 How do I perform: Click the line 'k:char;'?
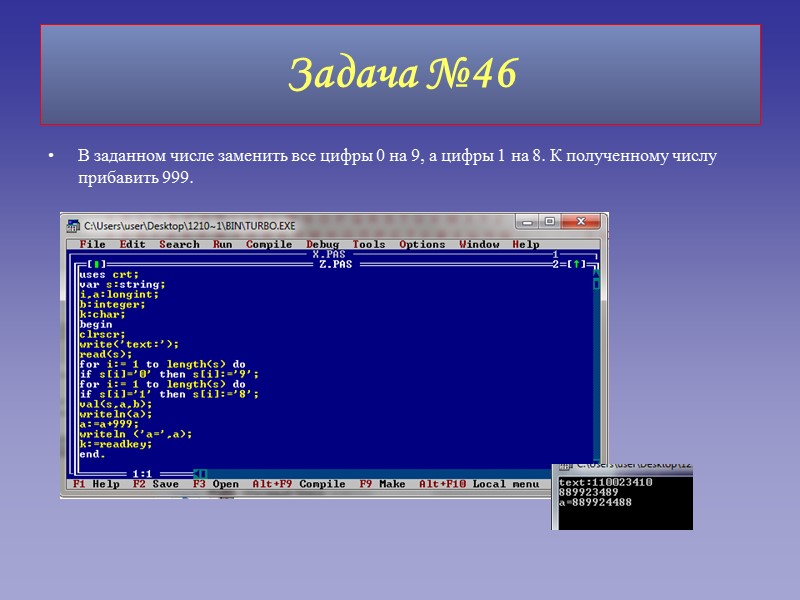102,314
